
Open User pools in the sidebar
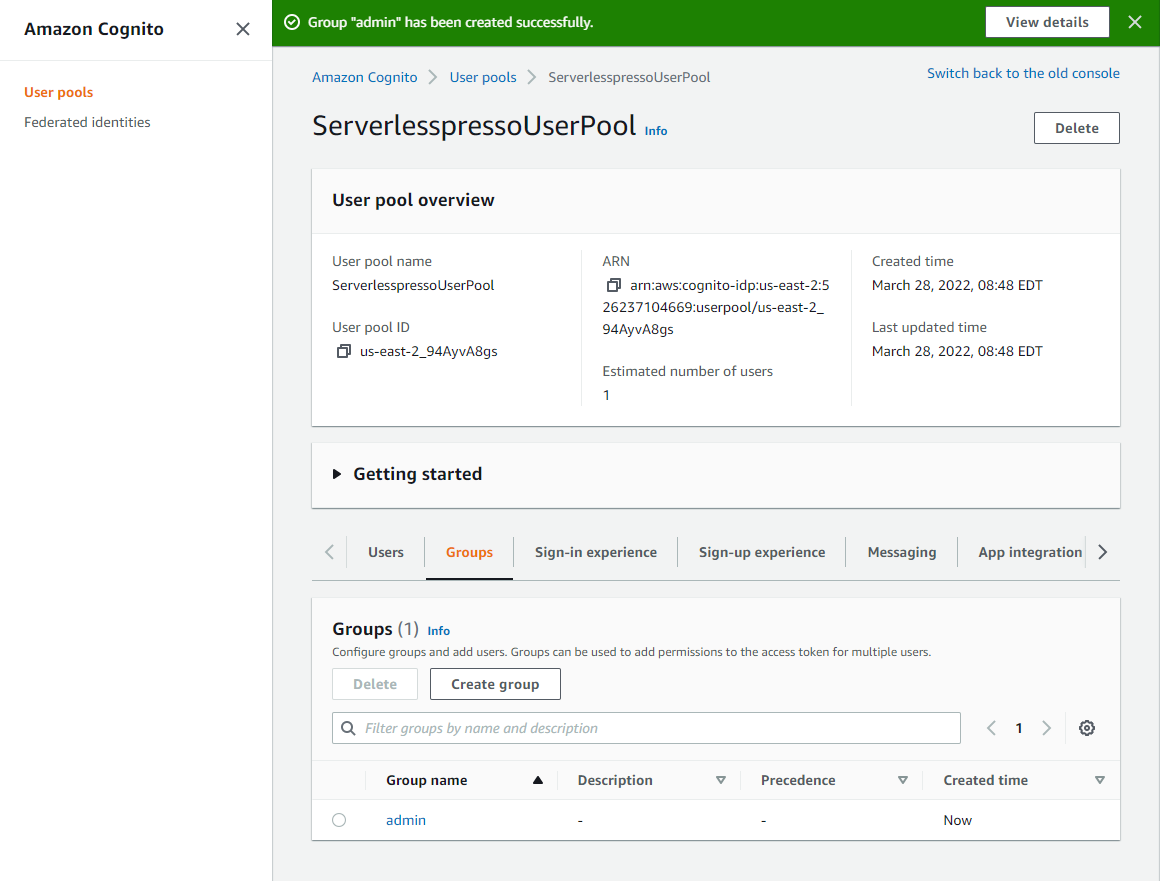coord(58,92)
